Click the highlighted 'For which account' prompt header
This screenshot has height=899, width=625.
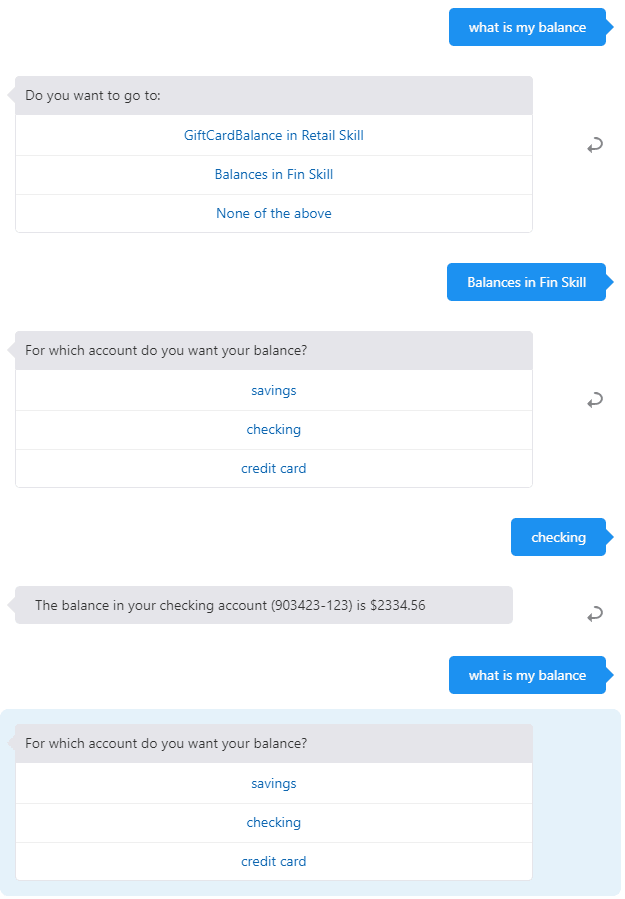pyautogui.click(x=273, y=744)
